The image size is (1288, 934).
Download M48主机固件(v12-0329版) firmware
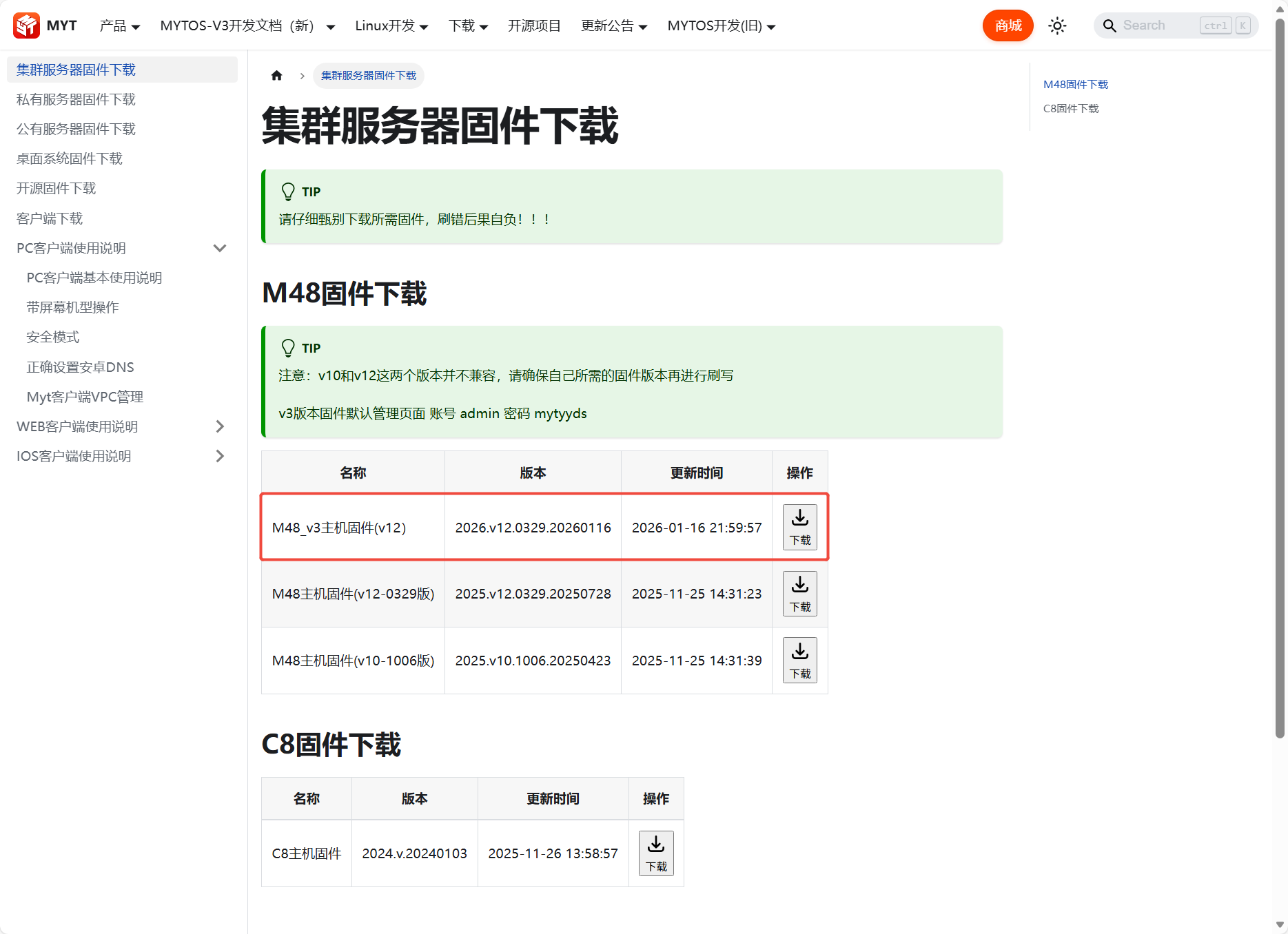click(799, 594)
